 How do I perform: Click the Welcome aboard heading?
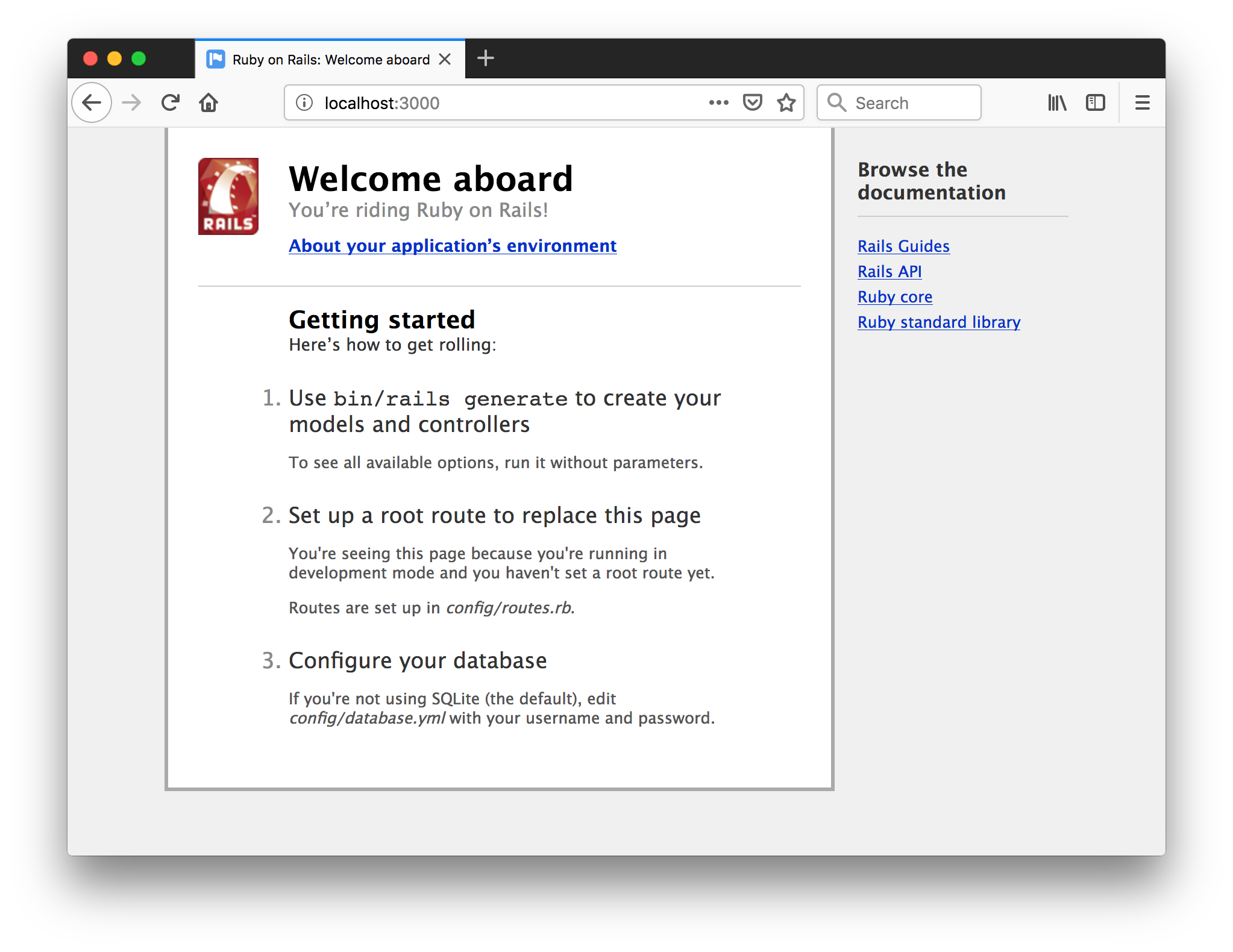[431, 179]
